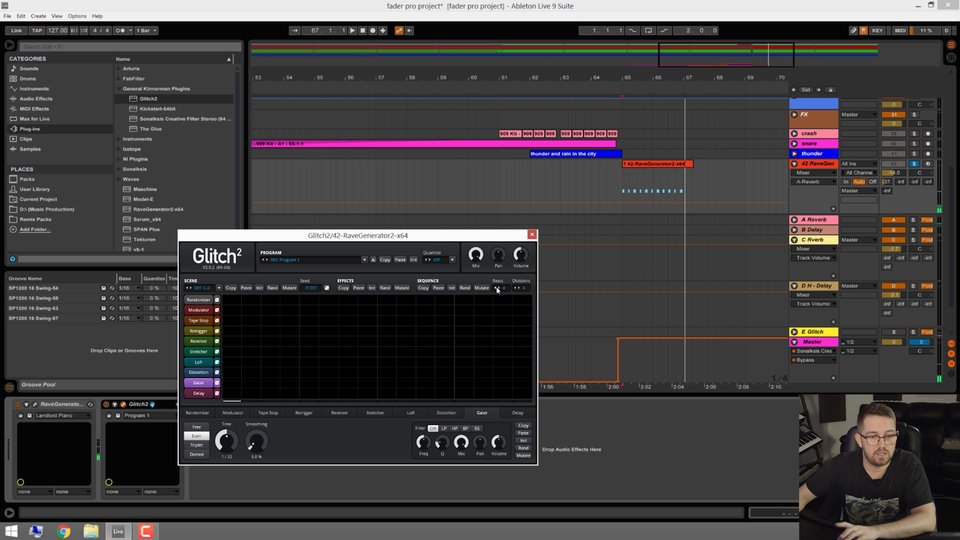The height and width of the screenshot is (540, 960).
Task: Expand the Arturia plugin folder
Action: pyautogui.click(x=118, y=69)
